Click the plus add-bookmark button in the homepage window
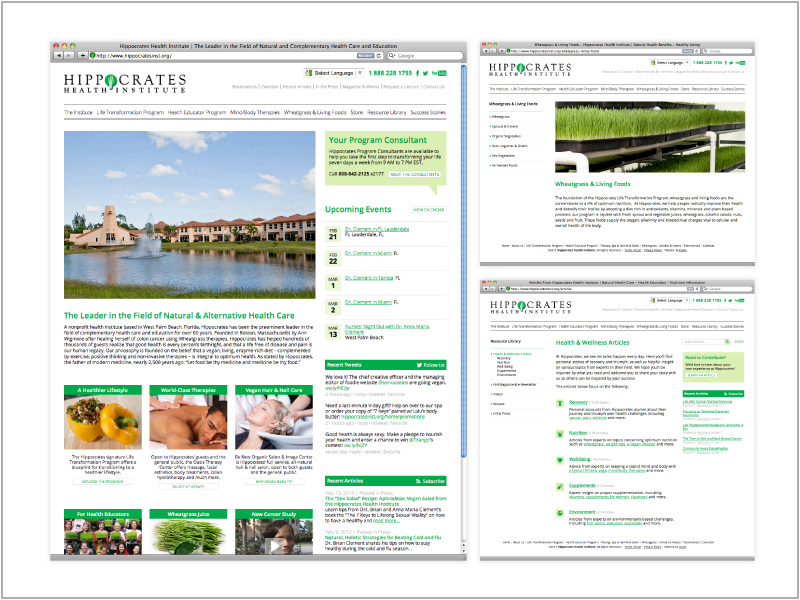This screenshot has width=800, height=600. [x=82, y=55]
